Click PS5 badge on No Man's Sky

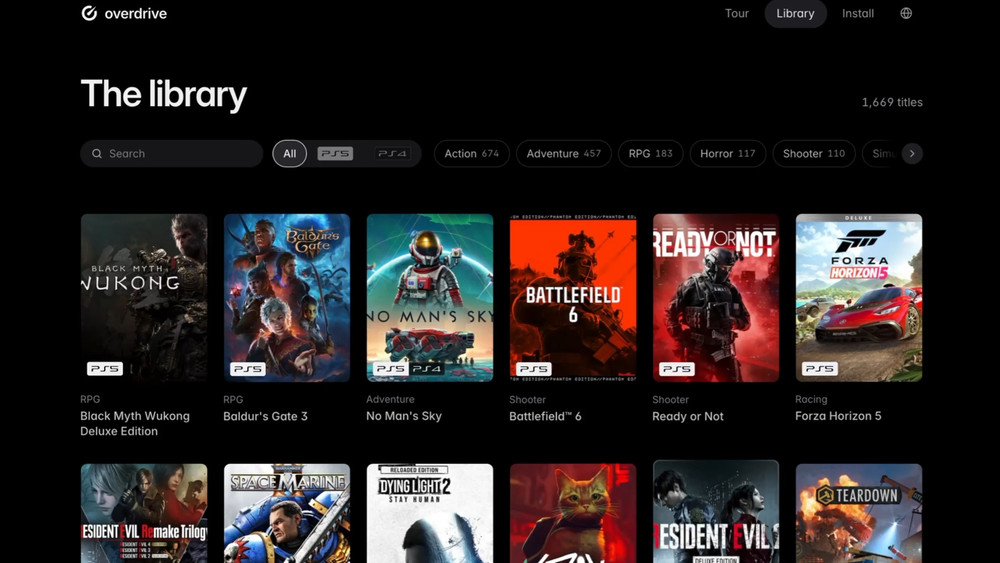click(x=390, y=369)
